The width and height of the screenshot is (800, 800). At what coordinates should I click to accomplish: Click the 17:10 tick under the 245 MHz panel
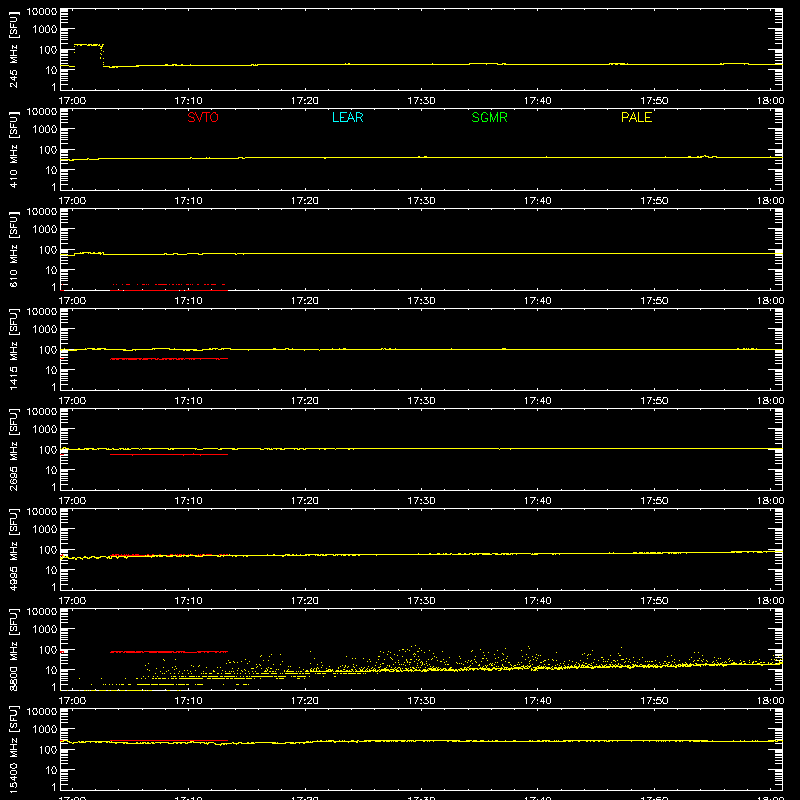[x=188, y=101]
